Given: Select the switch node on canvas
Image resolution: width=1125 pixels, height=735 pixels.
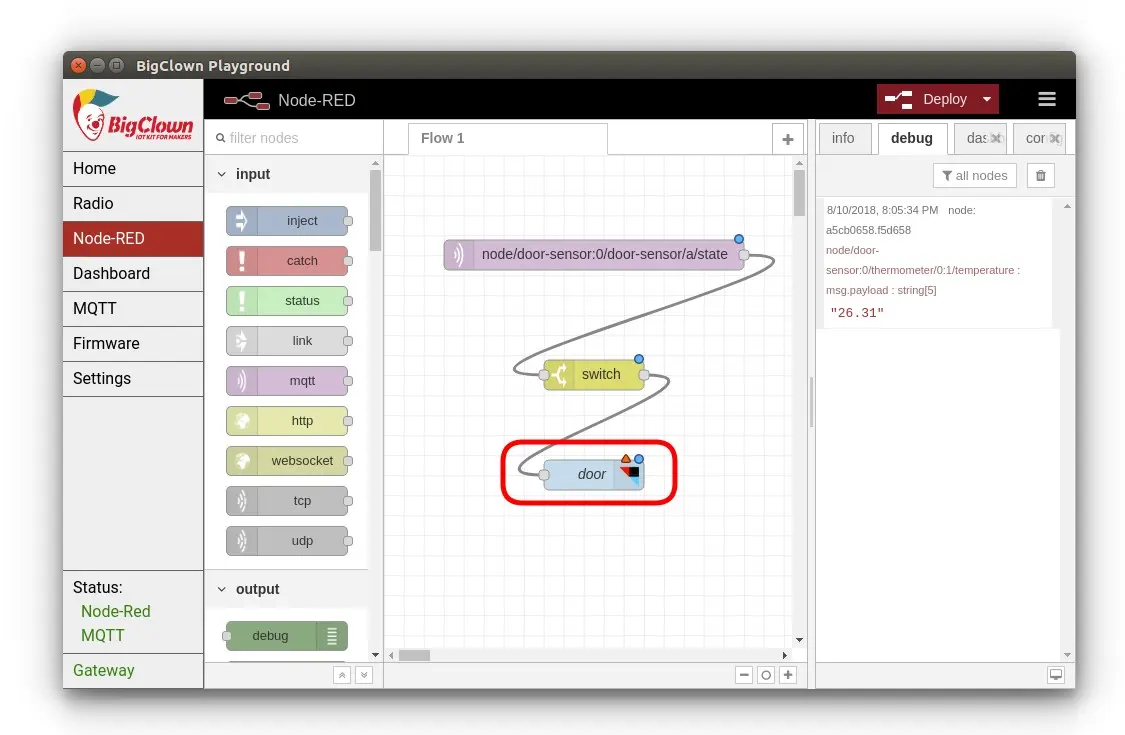Looking at the screenshot, I should [x=594, y=375].
